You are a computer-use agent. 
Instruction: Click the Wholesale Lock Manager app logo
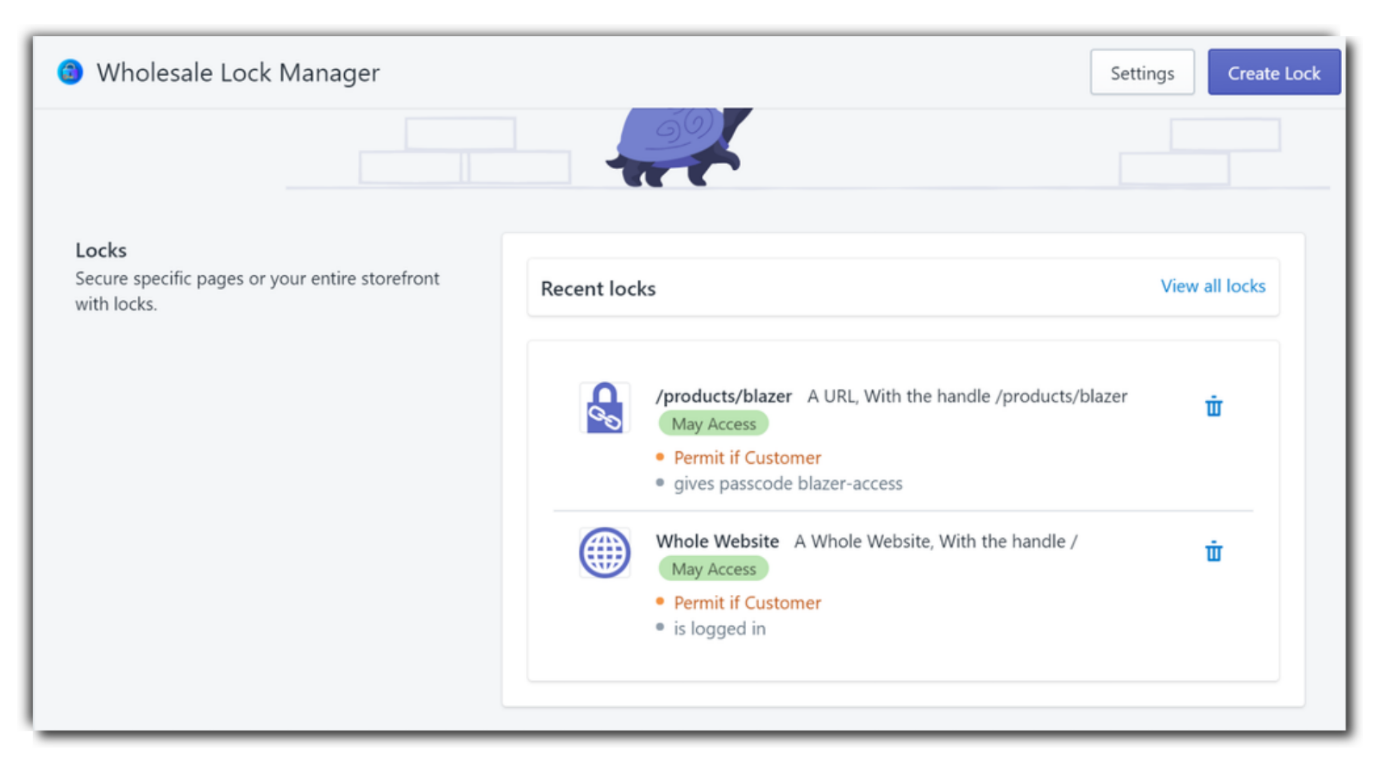tap(70, 72)
